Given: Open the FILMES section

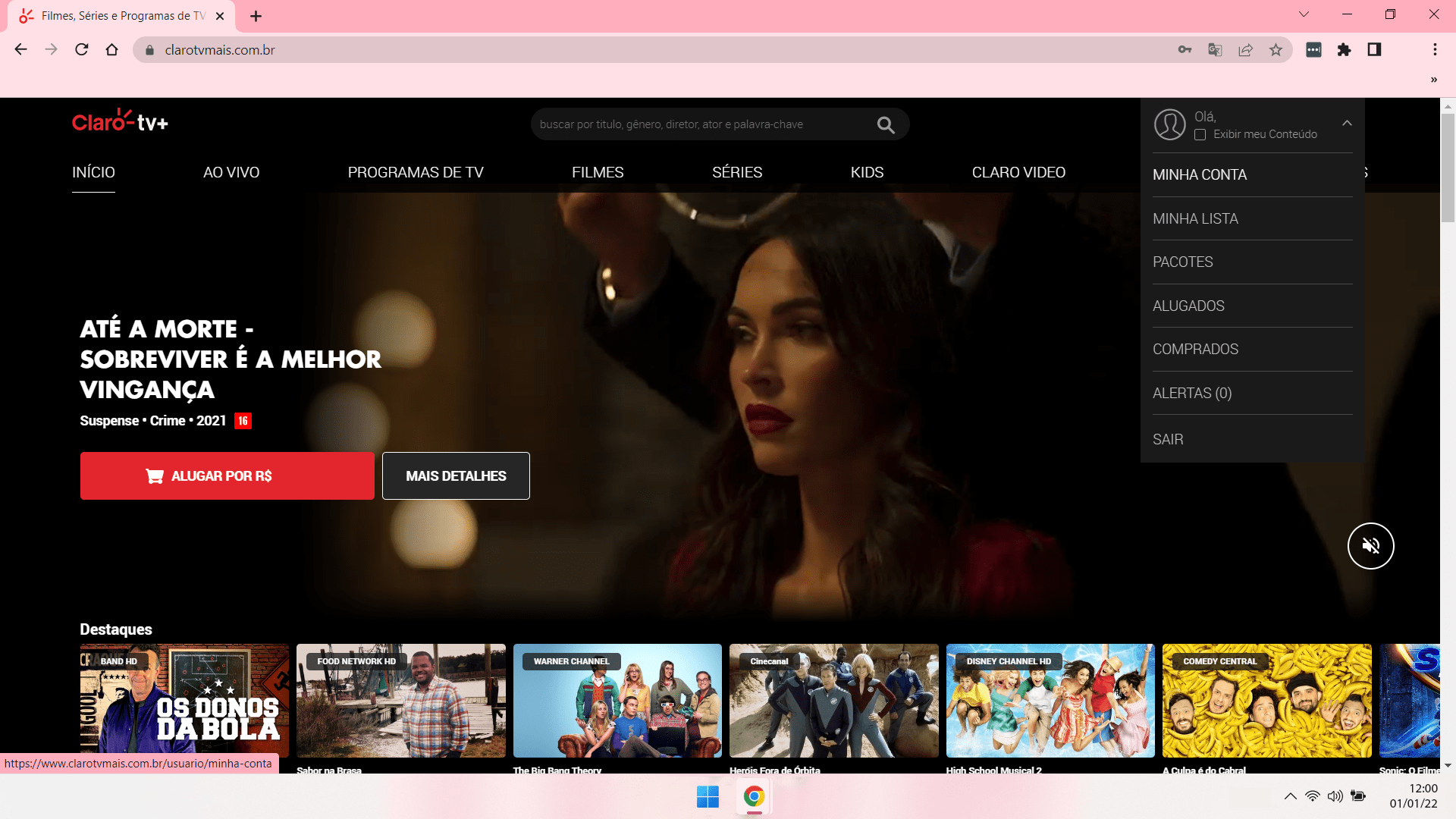Looking at the screenshot, I should point(598,173).
